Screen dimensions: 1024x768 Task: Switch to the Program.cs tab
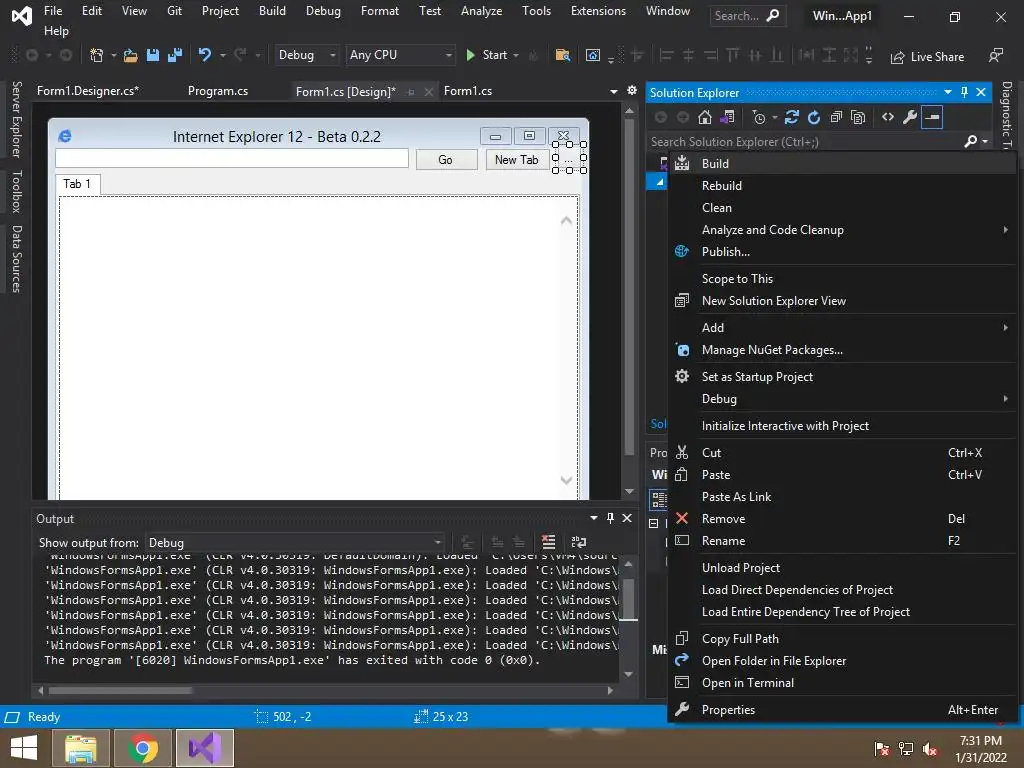(217, 91)
